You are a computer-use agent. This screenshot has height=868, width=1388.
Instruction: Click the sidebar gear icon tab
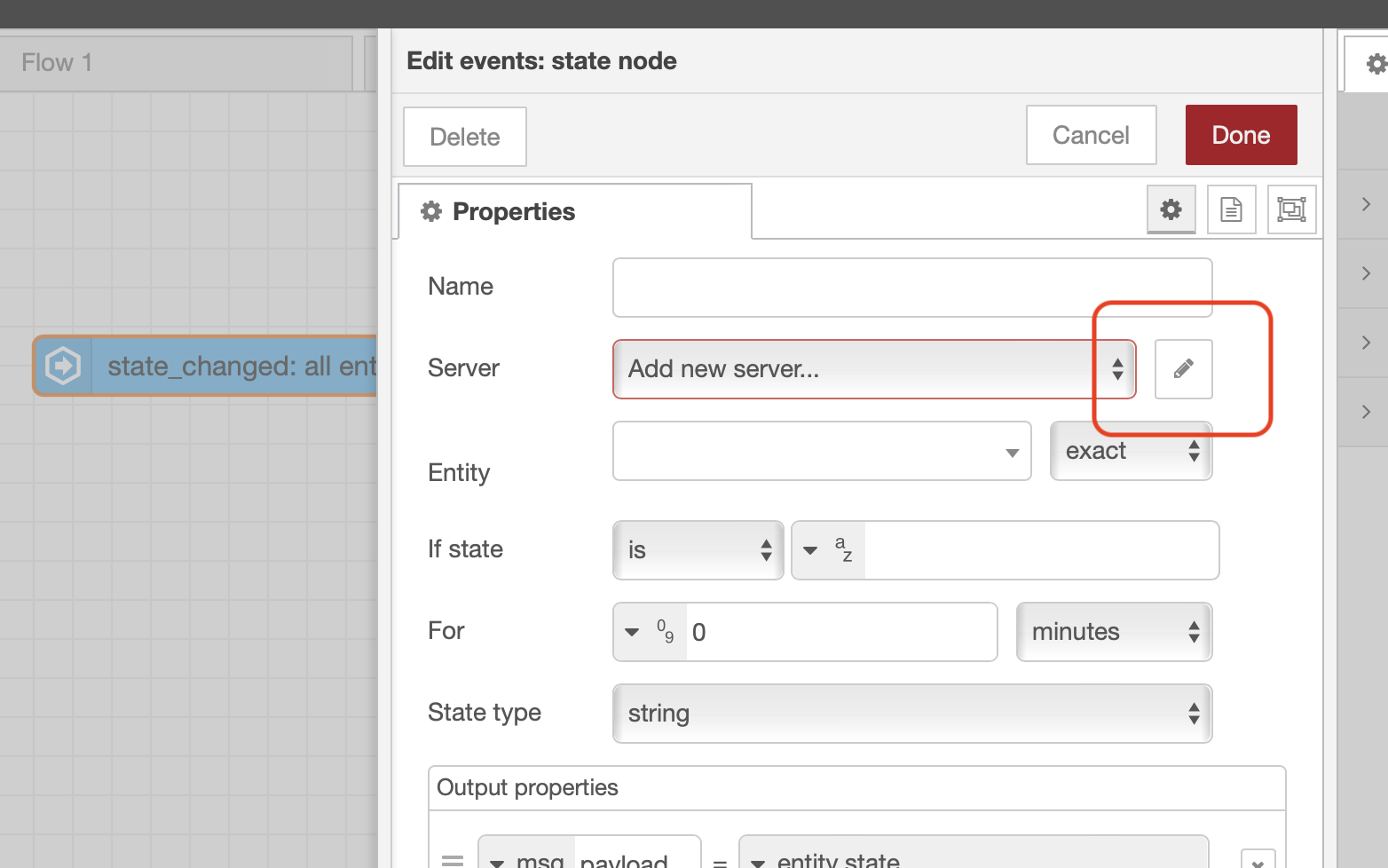pyautogui.click(x=1376, y=64)
